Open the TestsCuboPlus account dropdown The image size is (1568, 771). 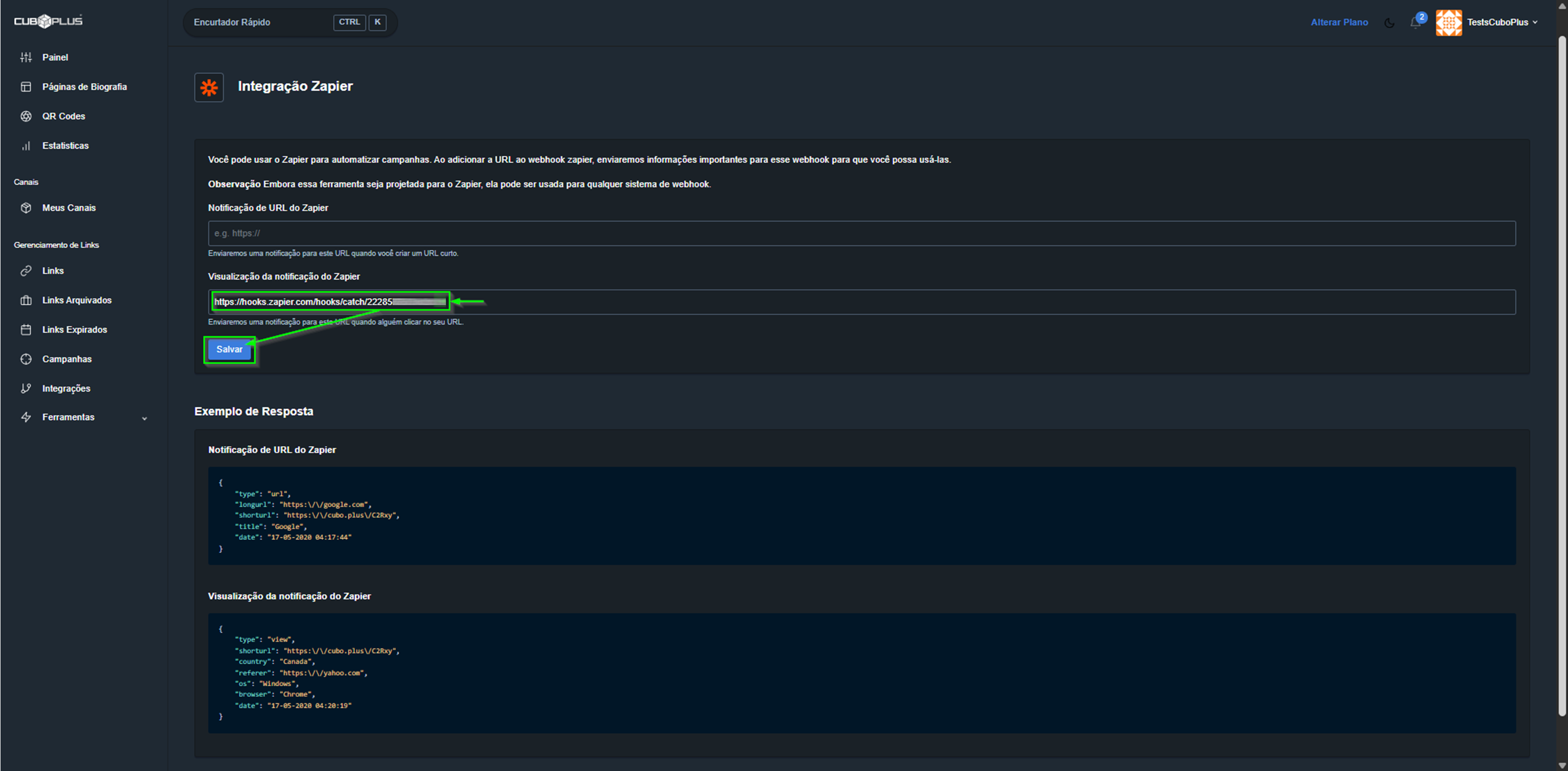tap(1502, 23)
